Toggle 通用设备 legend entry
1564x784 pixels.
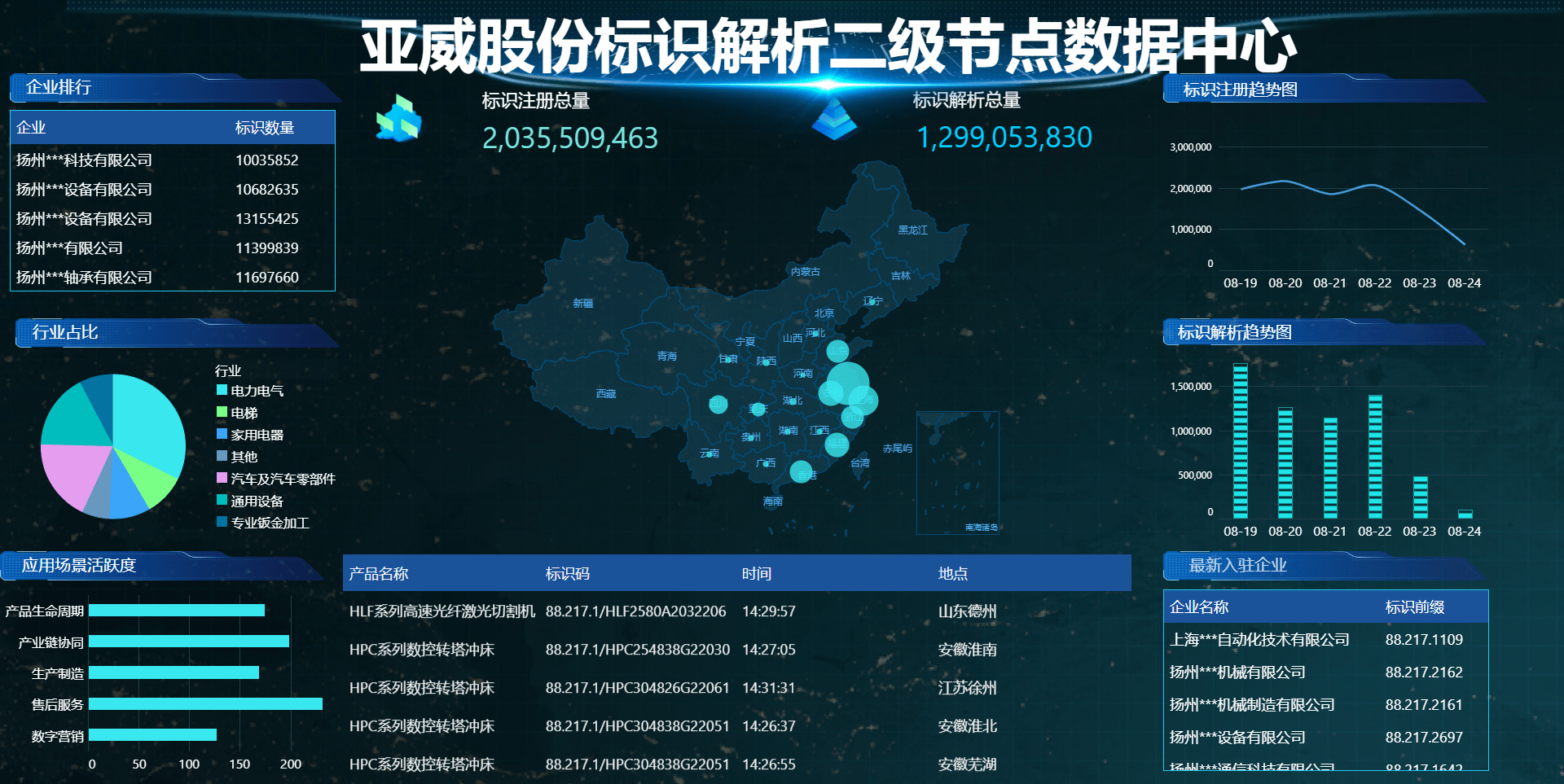click(x=250, y=501)
